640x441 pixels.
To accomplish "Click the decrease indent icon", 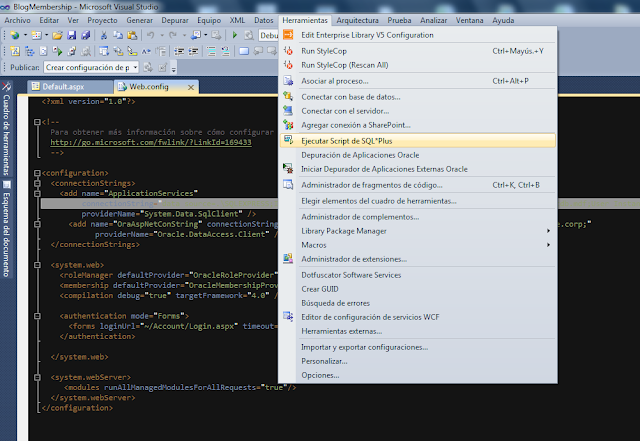I will [179, 51].
